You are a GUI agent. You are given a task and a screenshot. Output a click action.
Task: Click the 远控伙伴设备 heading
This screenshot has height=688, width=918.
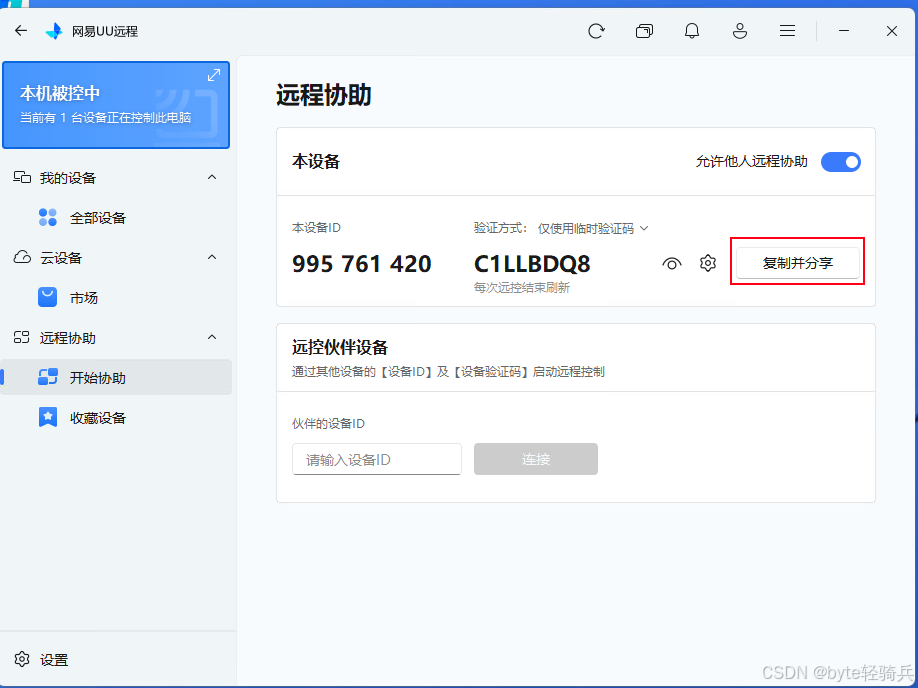click(340, 347)
